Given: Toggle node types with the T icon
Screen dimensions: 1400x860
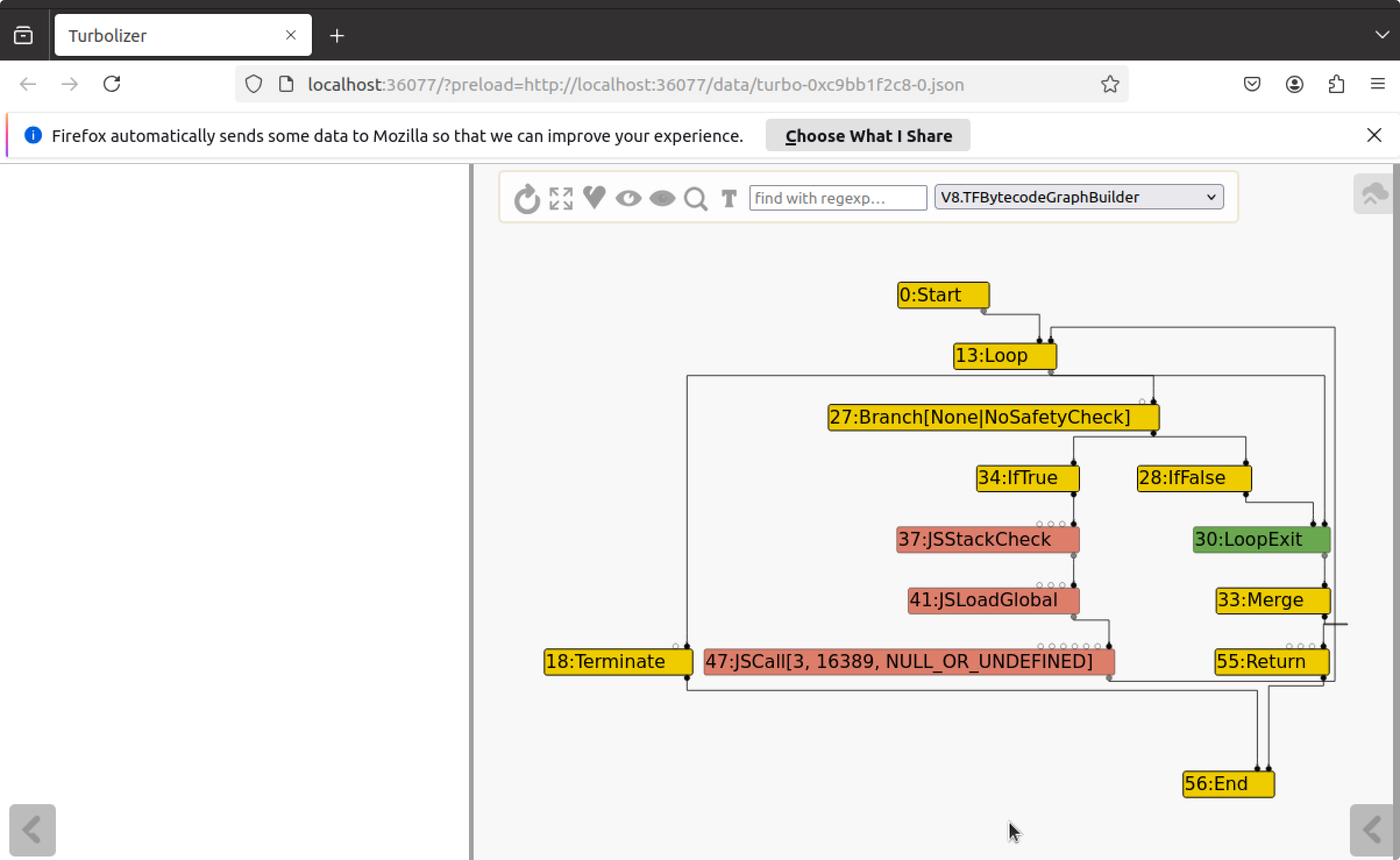Looking at the screenshot, I should pyautogui.click(x=729, y=198).
